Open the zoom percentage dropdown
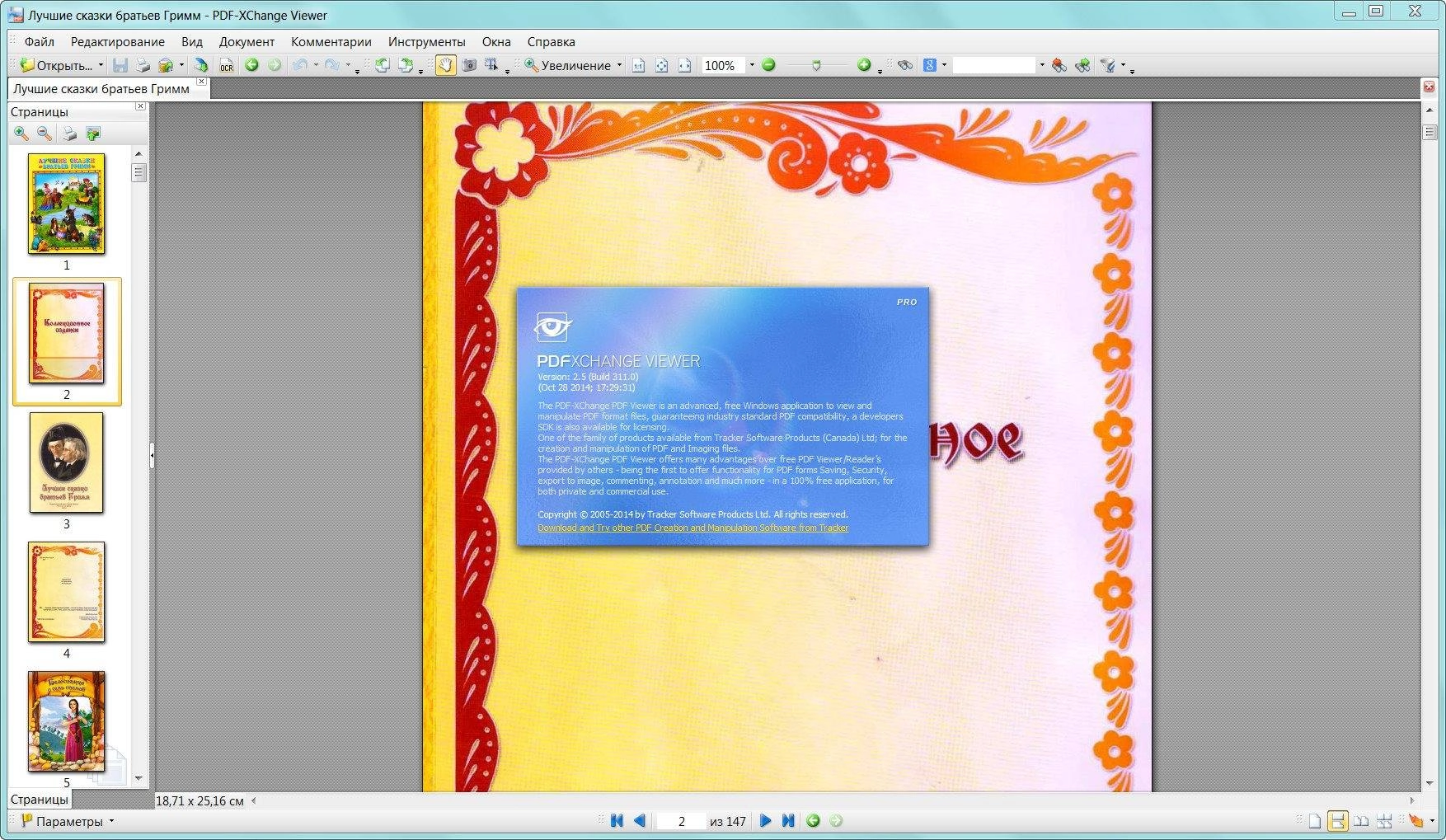 coord(752,65)
